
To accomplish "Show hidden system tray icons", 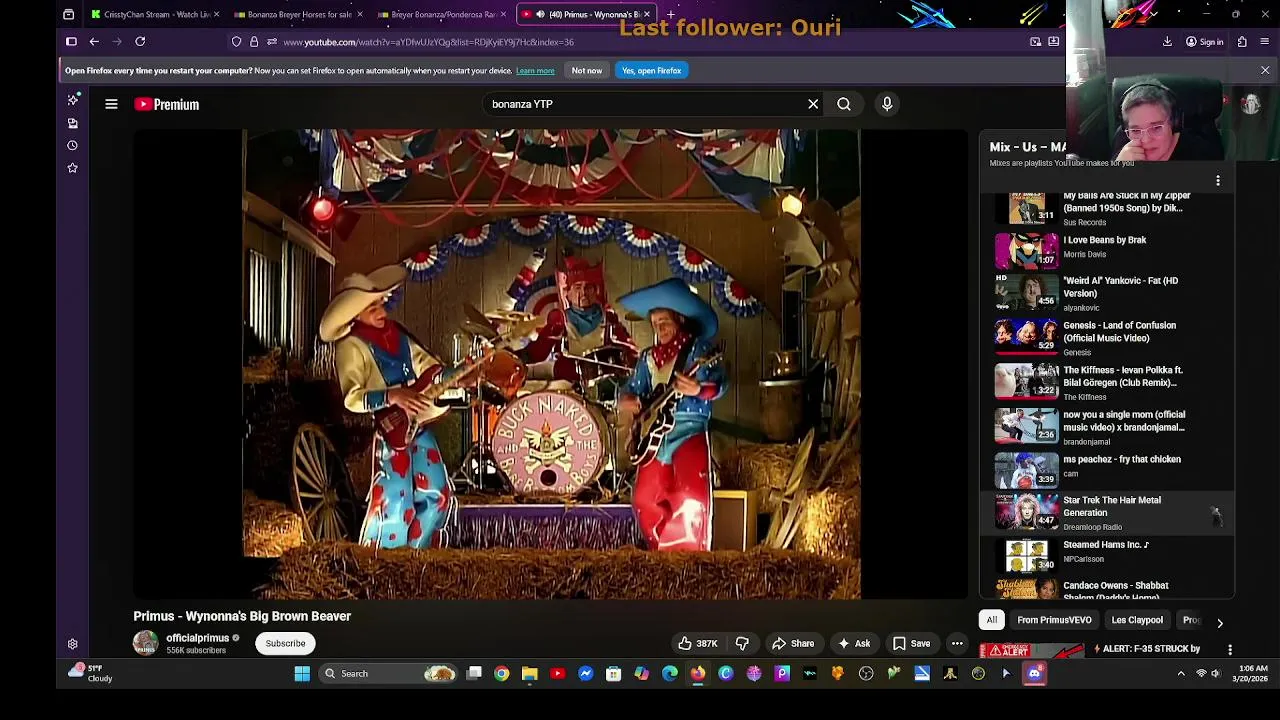I will coord(1181,674).
